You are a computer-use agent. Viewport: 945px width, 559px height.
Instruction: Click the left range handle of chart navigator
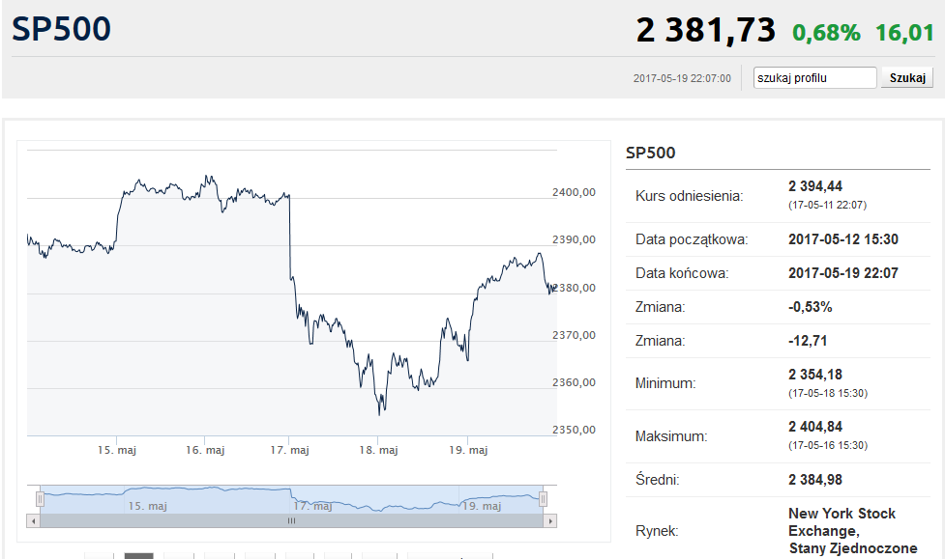(x=40, y=499)
